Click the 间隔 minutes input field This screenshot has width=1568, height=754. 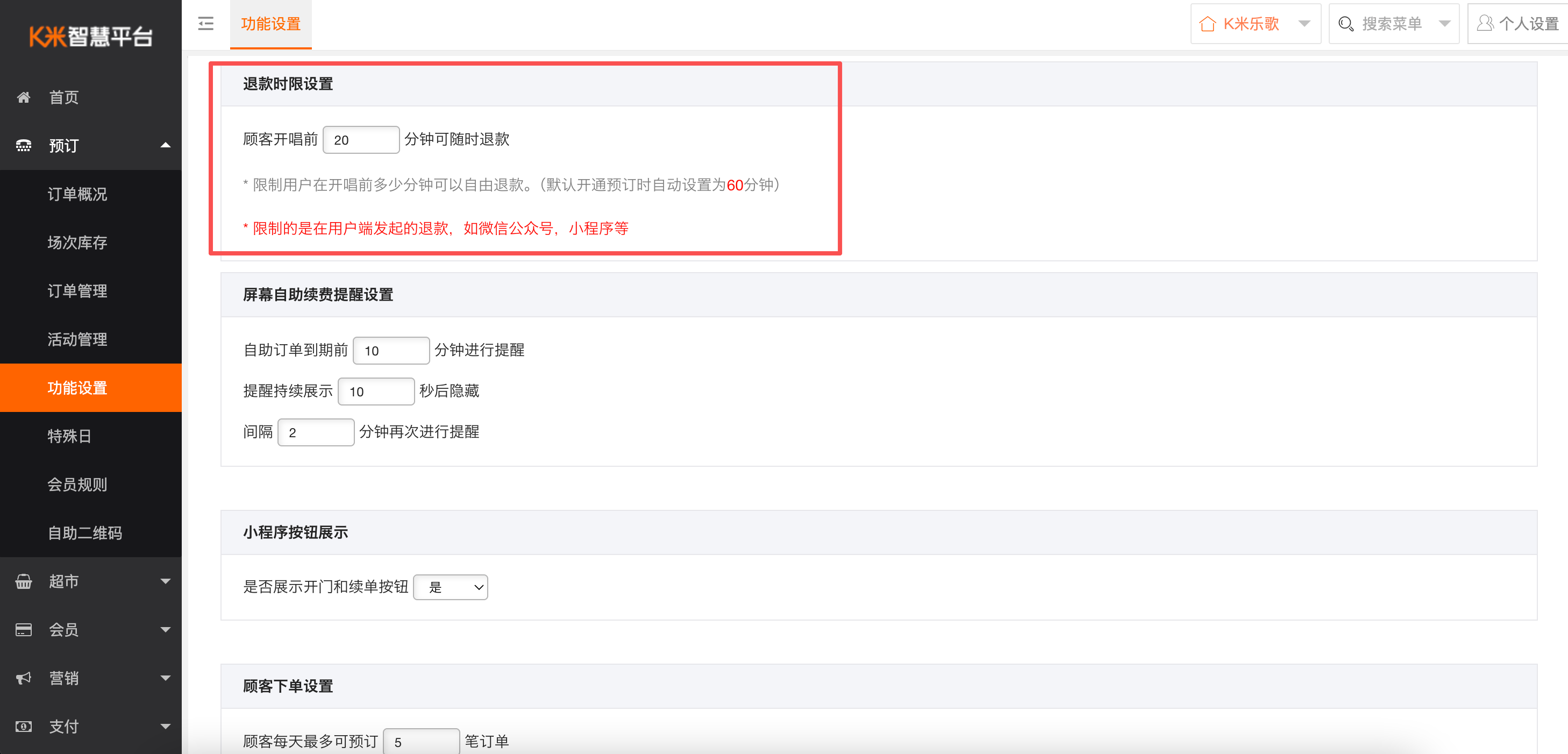point(316,432)
